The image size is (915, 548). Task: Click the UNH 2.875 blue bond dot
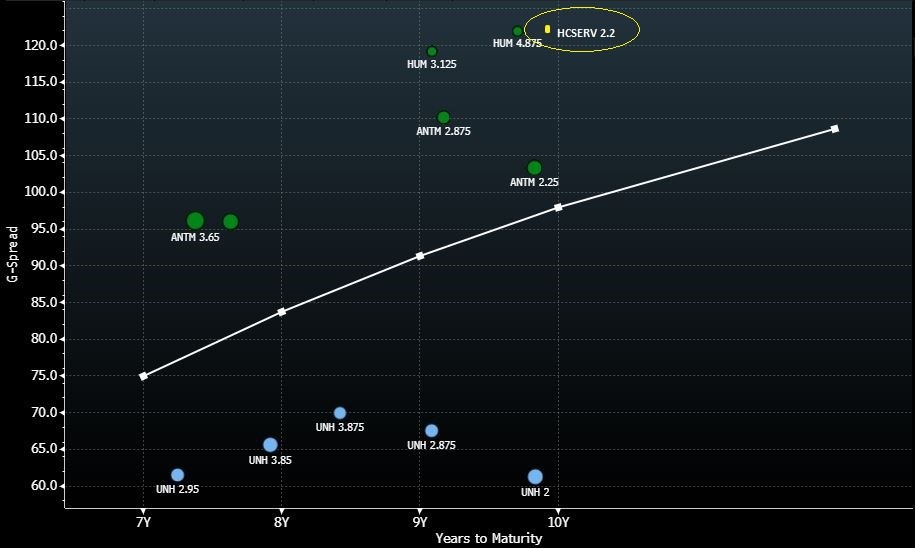(x=431, y=431)
